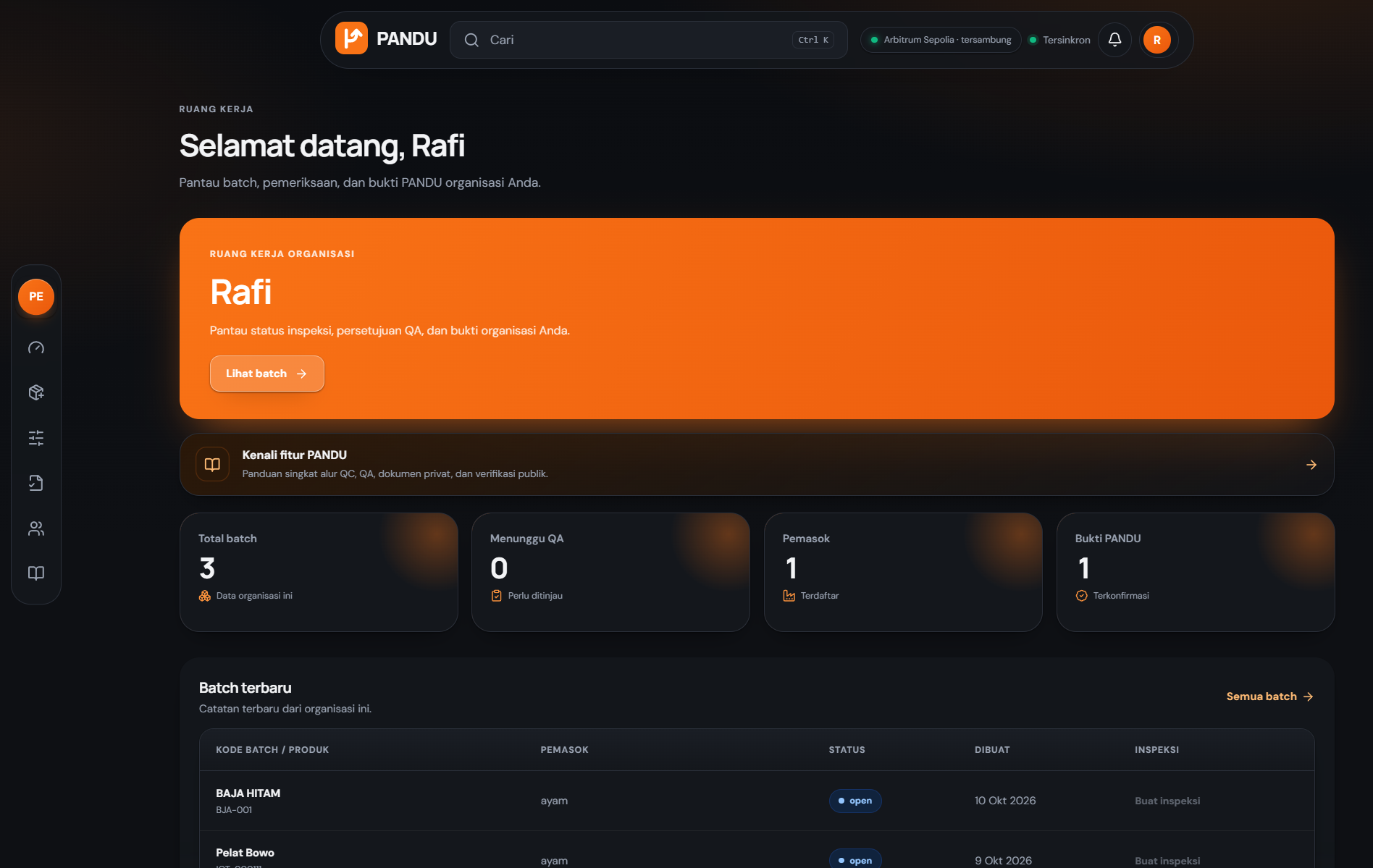Open the users icon in sidebar
1373x868 pixels.
tap(36, 528)
